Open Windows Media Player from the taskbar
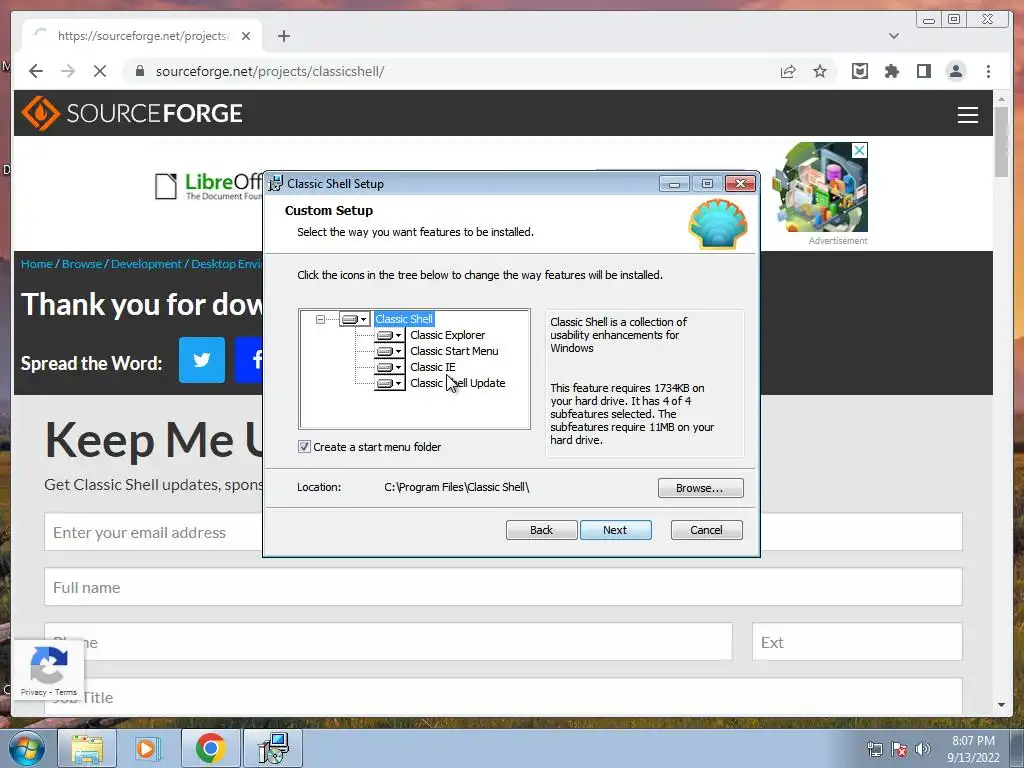This screenshot has height=768, width=1024. (148, 748)
